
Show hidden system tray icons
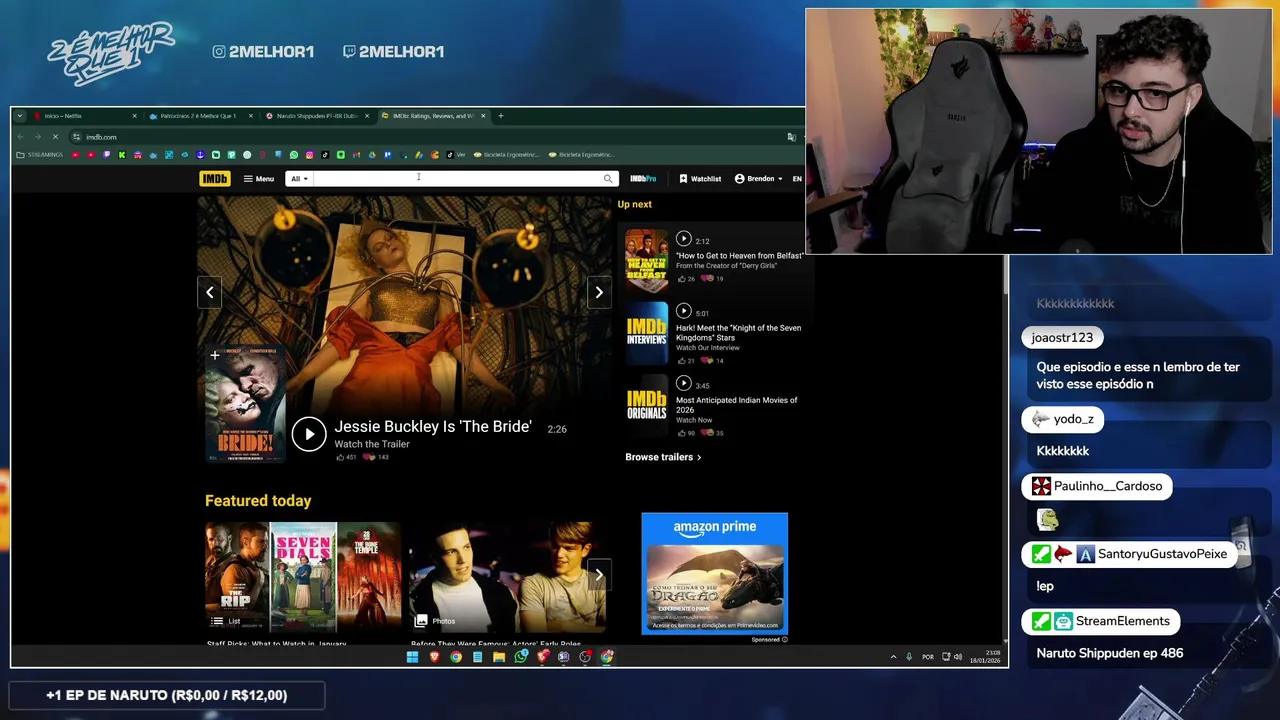click(893, 657)
